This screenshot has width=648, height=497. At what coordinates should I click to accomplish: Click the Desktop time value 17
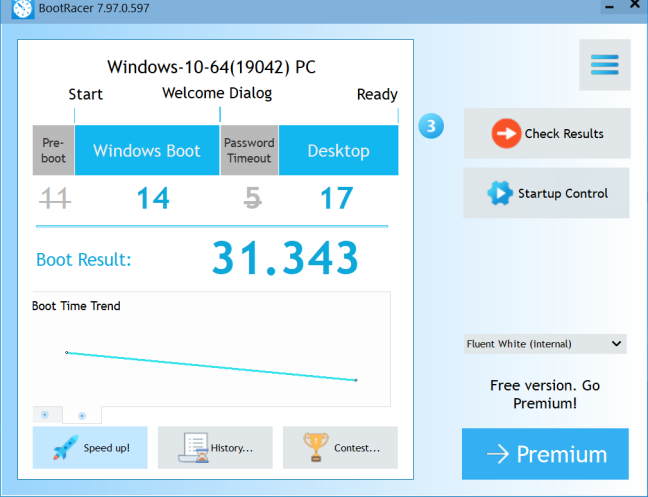coord(337,199)
